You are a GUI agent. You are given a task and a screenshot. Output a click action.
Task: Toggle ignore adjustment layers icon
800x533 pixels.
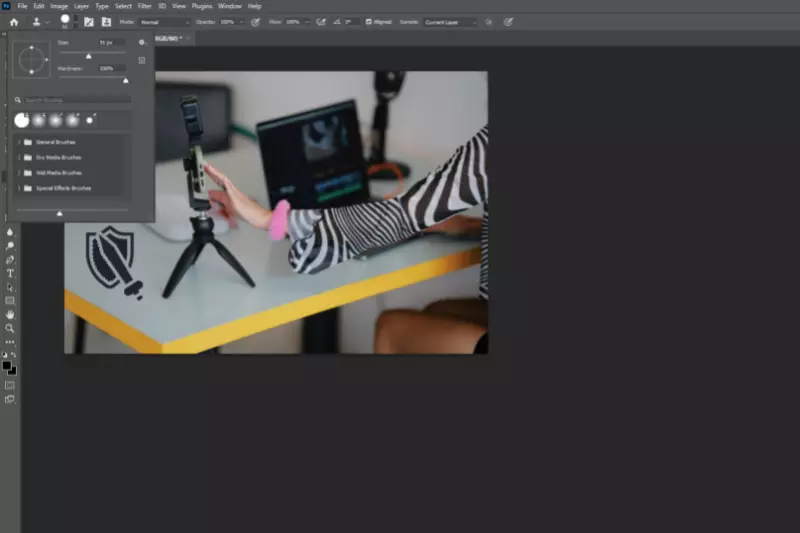pos(489,22)
